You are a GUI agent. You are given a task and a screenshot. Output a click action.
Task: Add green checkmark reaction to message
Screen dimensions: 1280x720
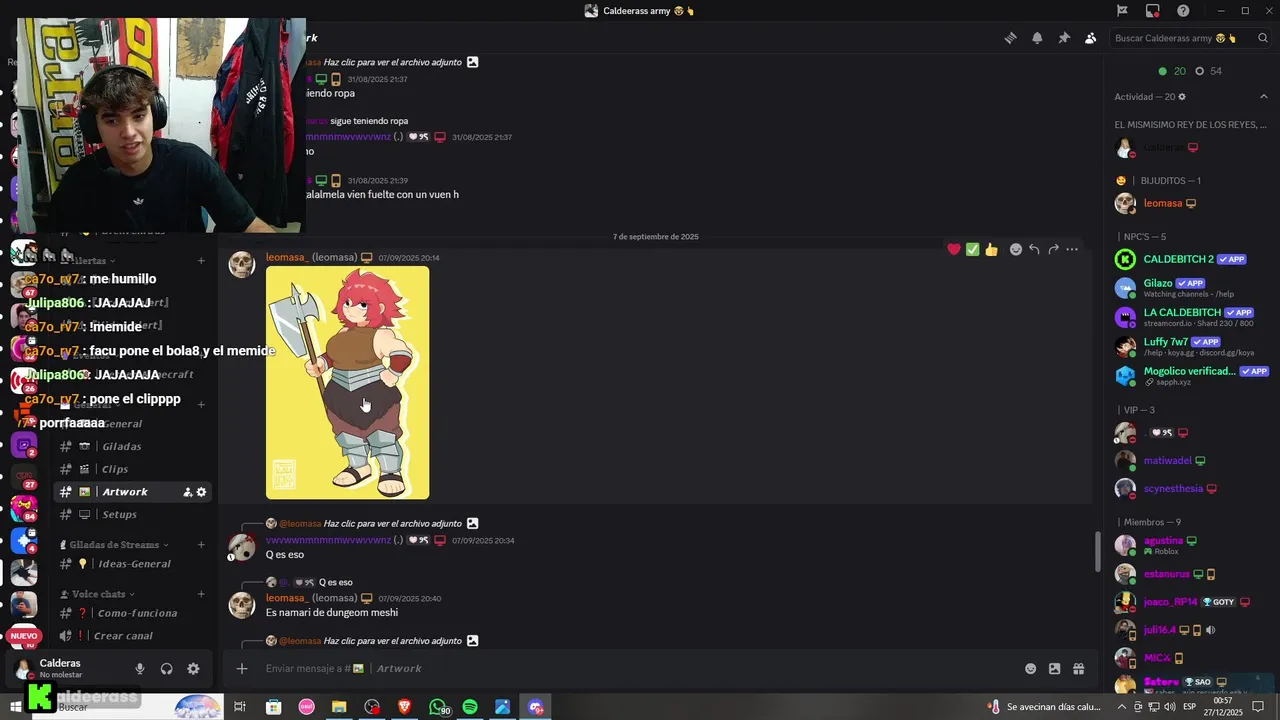pos(972,249)
